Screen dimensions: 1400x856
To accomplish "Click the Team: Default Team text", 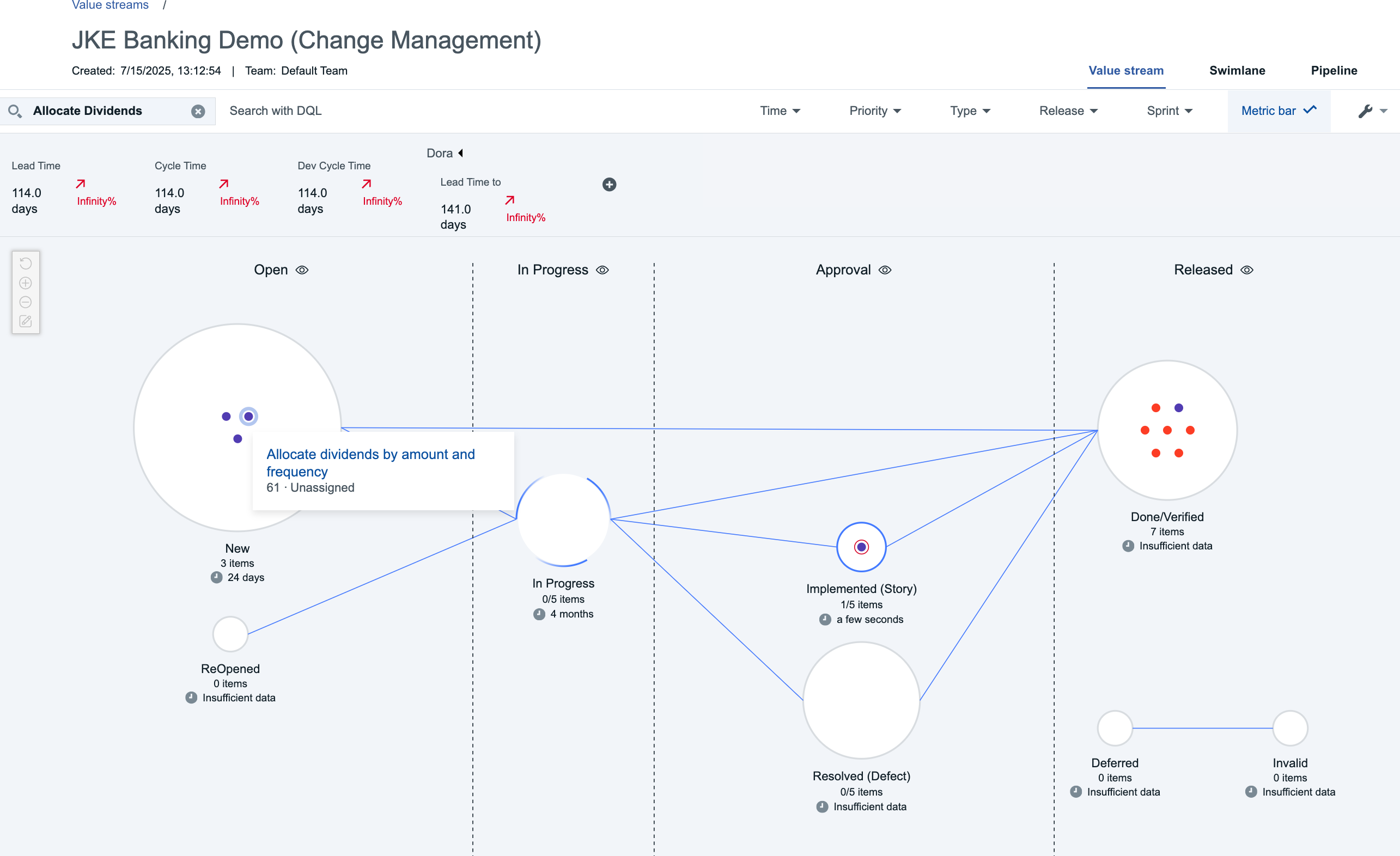I will [296, 71].
